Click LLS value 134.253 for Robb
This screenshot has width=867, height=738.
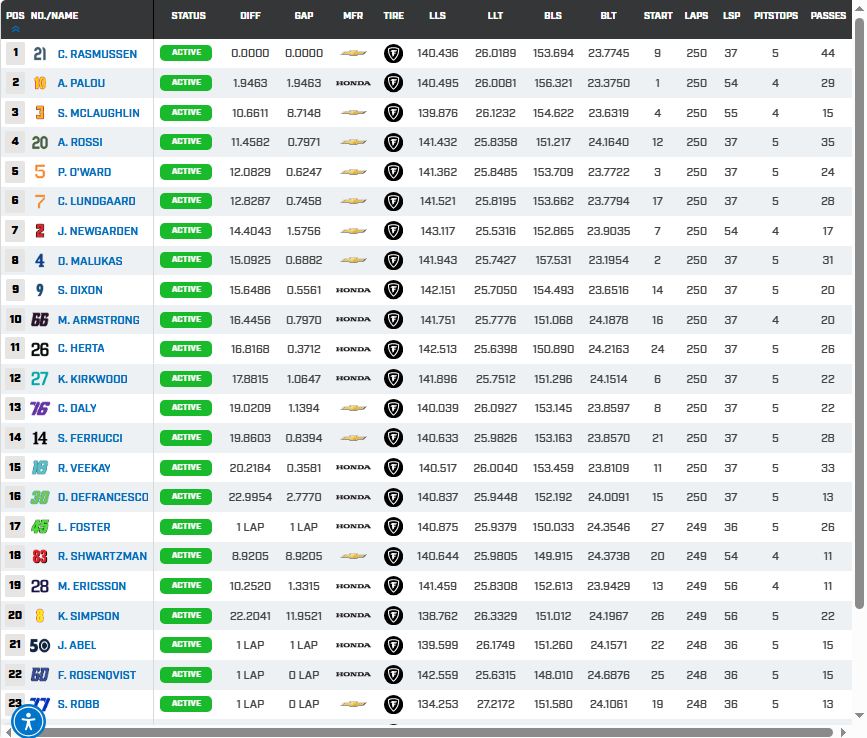[x=437, y=704]
